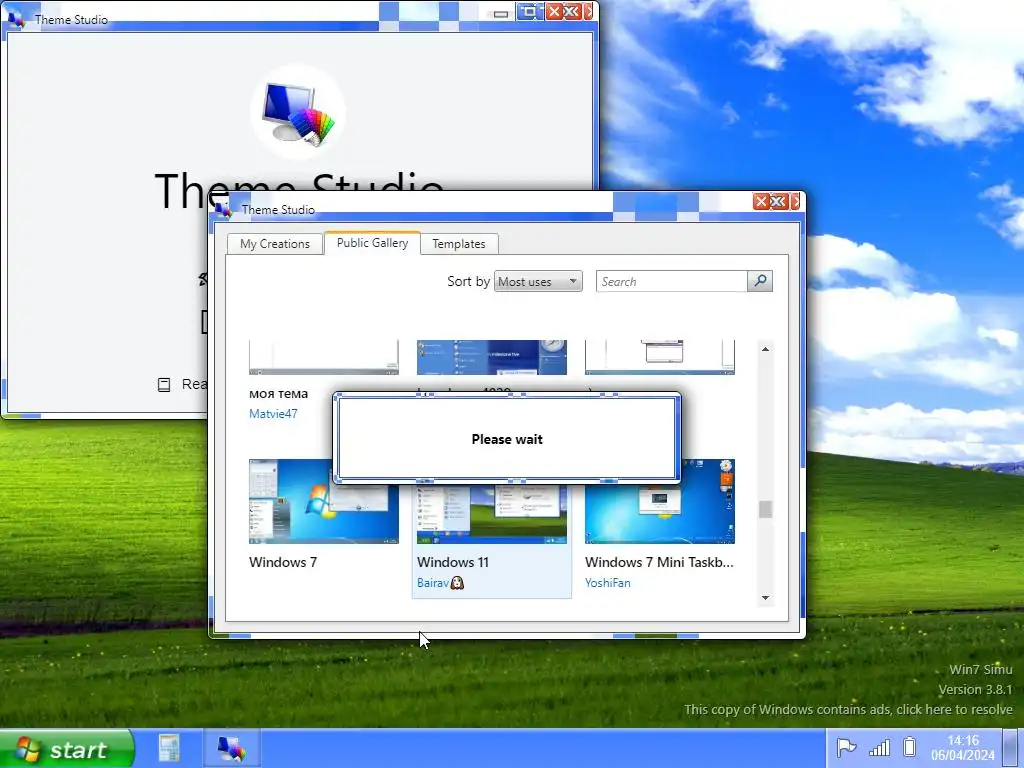Minimize the back Theme Studio window
Viewport: 1024px width, 768px height.
[501, 12]
